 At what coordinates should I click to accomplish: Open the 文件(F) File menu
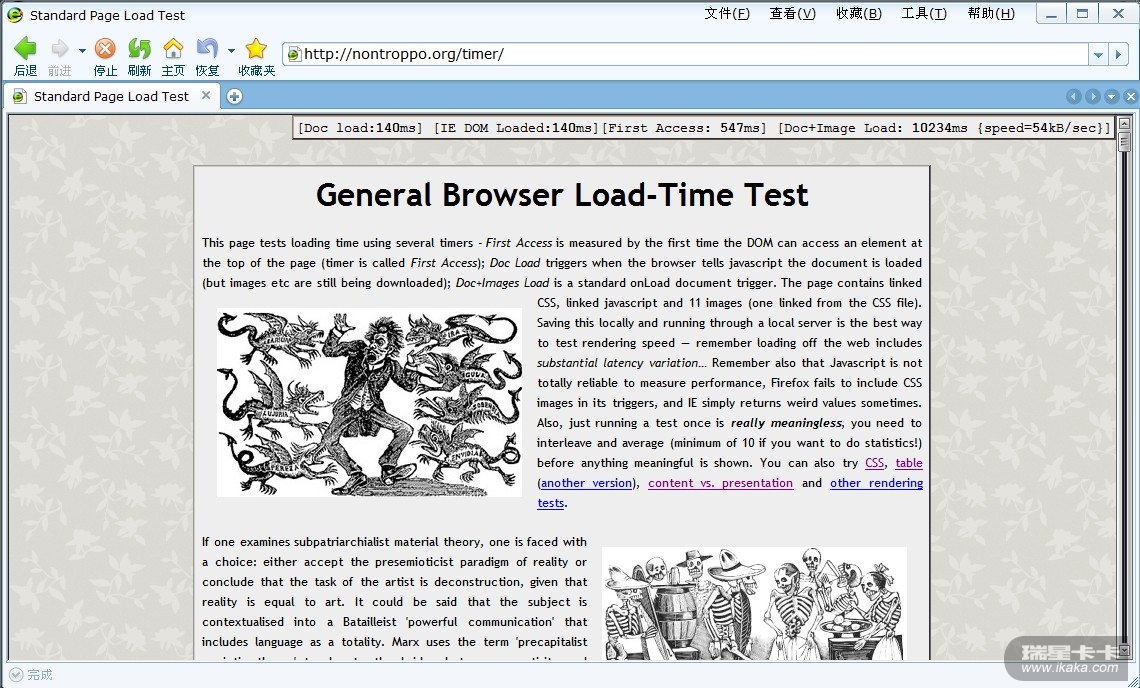(726, 13)
